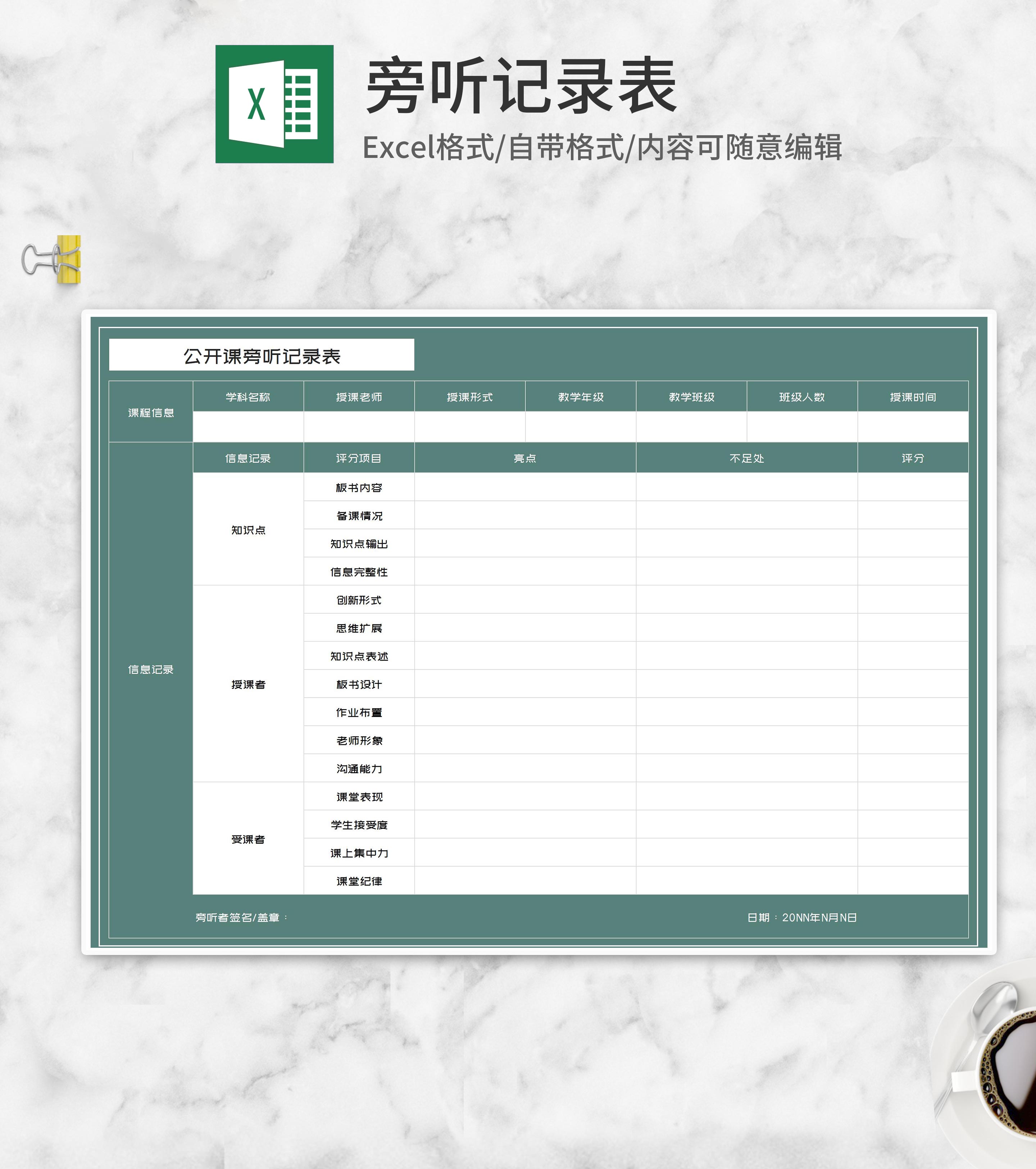Click the 不足处 column header
1036x1169 pixels.
(746, 458)
